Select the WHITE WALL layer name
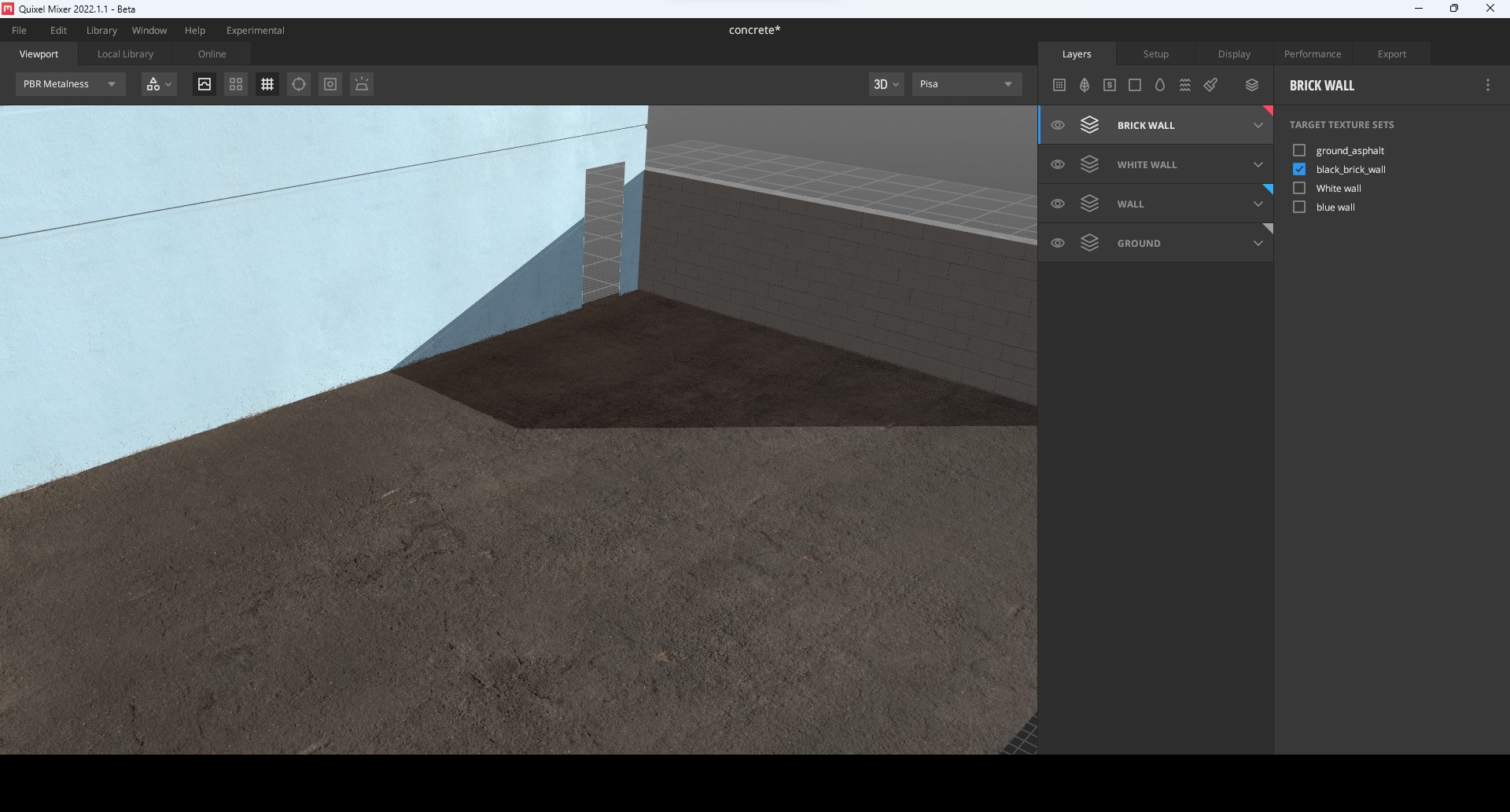This screenshot has height=812, width=1510. 1147,164
